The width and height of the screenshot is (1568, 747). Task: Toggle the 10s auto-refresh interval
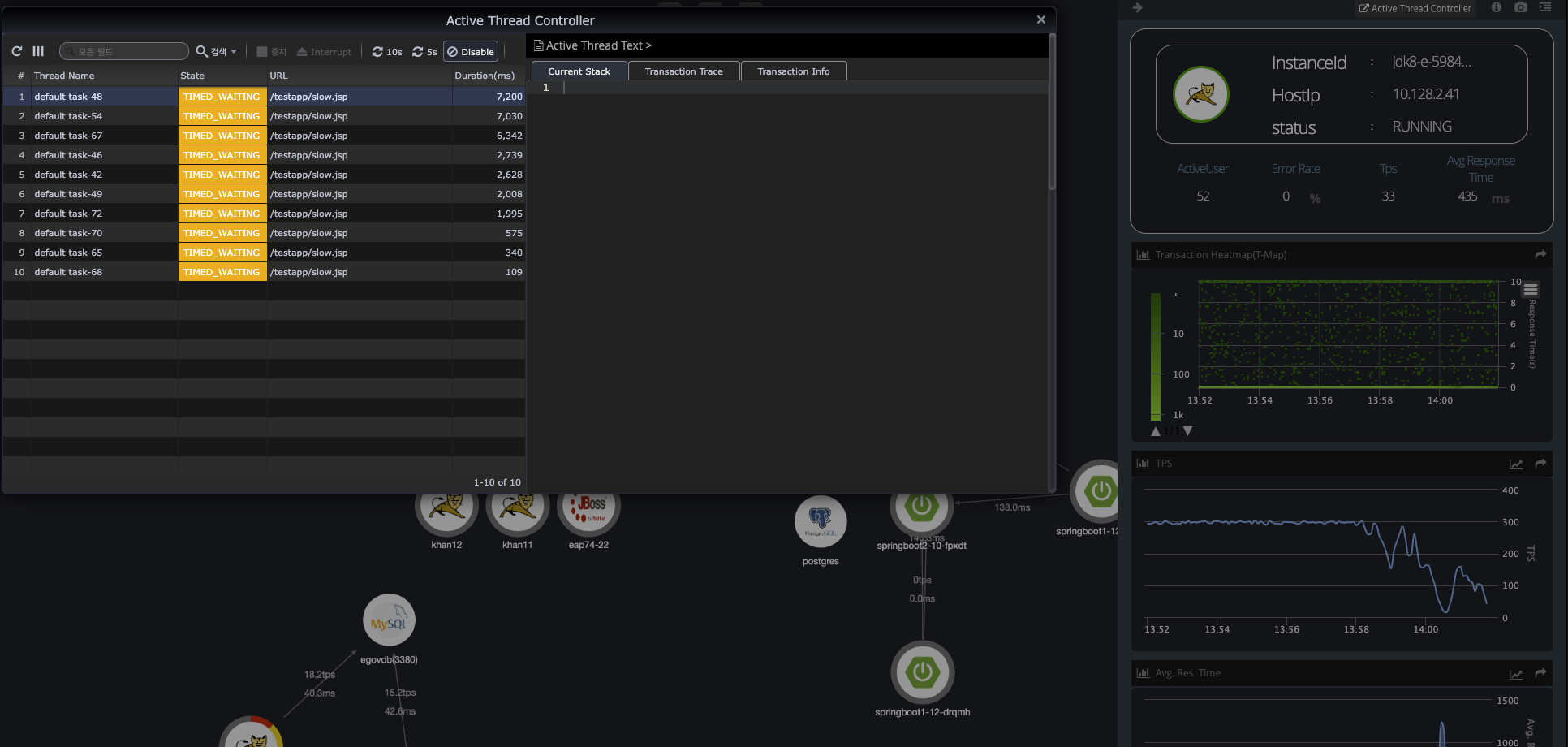(x=386, y=51)
